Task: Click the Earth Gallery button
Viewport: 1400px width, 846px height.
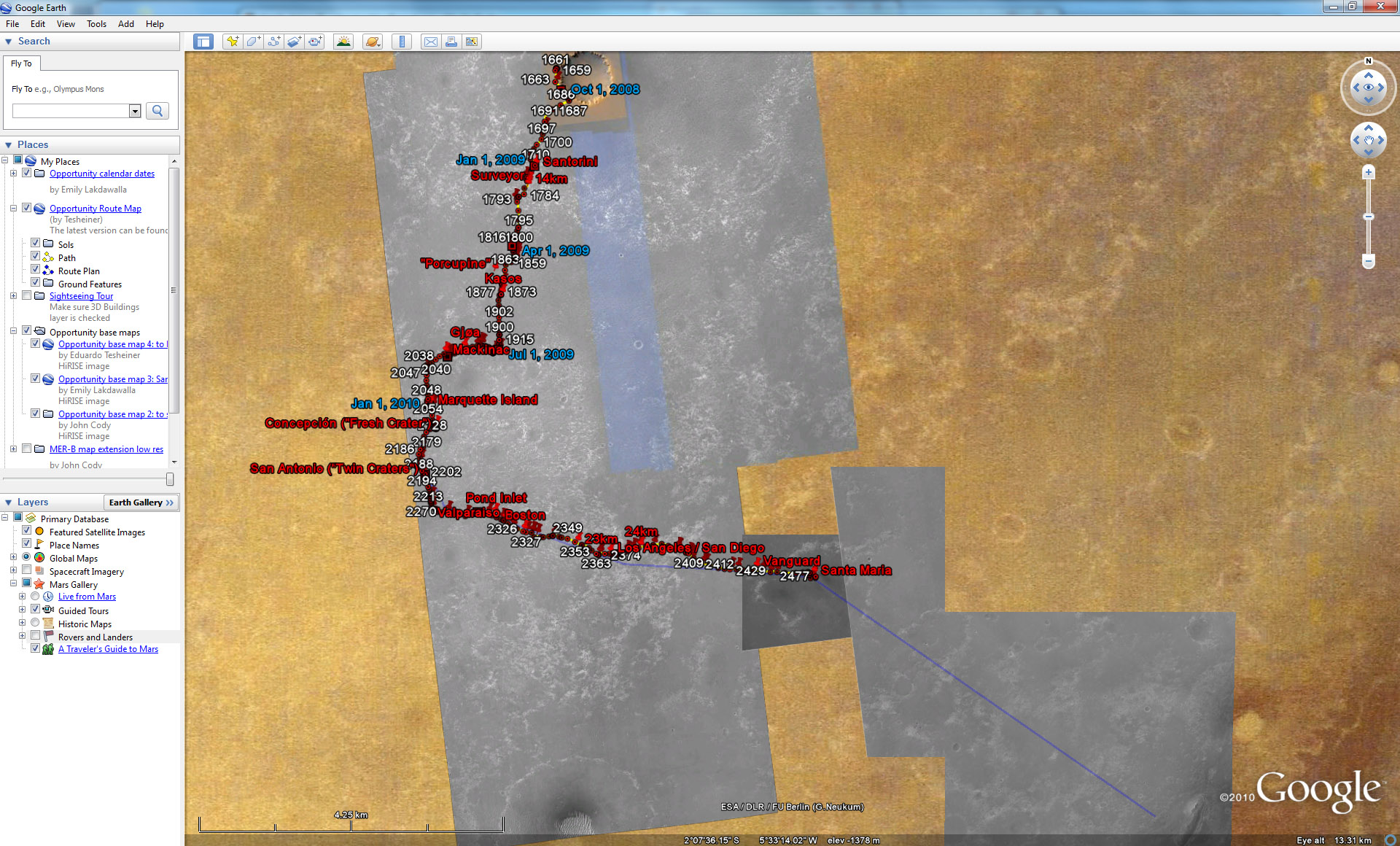Action: point(141,502)
